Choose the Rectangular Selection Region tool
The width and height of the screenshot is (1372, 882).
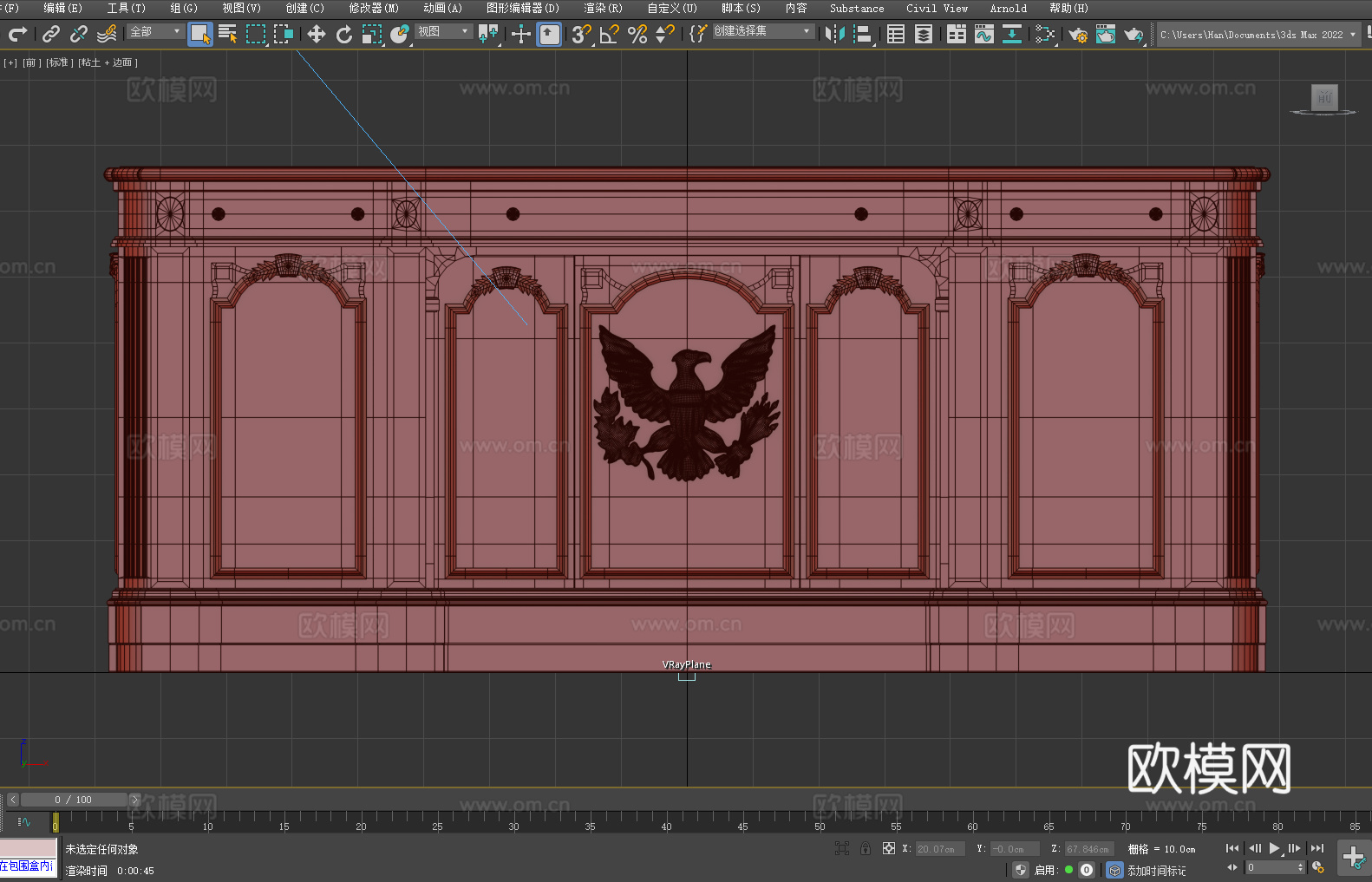(x=256, y=34)
